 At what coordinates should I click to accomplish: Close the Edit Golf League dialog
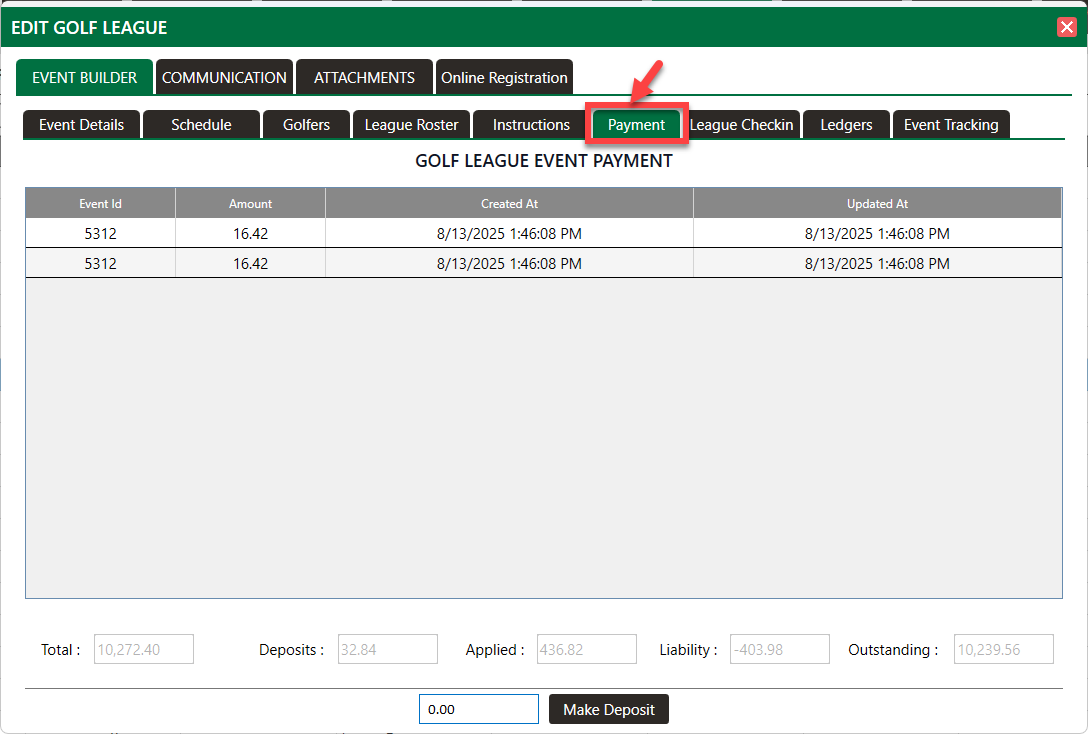1066,27
